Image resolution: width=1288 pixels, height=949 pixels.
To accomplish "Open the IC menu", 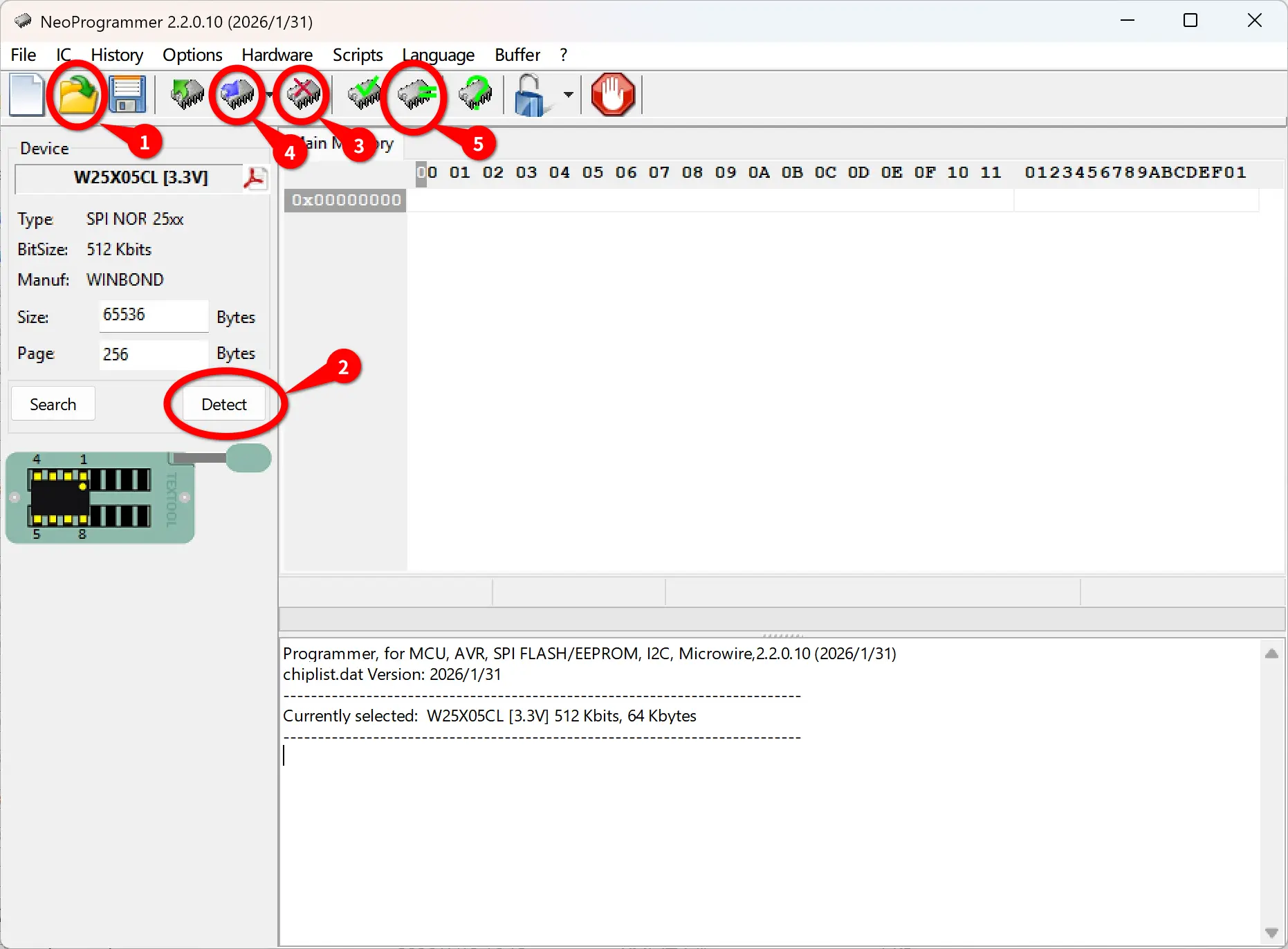I will pos(63,55).
